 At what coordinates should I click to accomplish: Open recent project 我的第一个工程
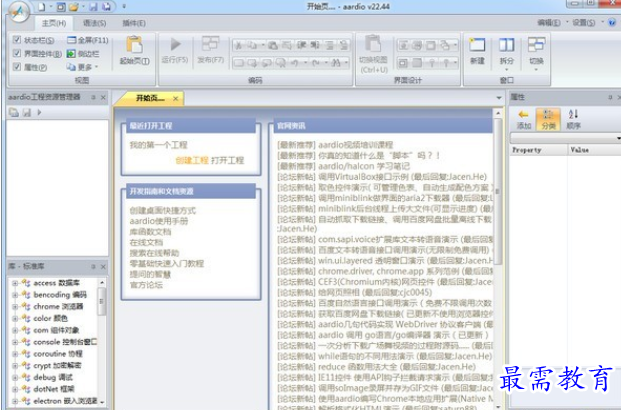tap(158, 145)
